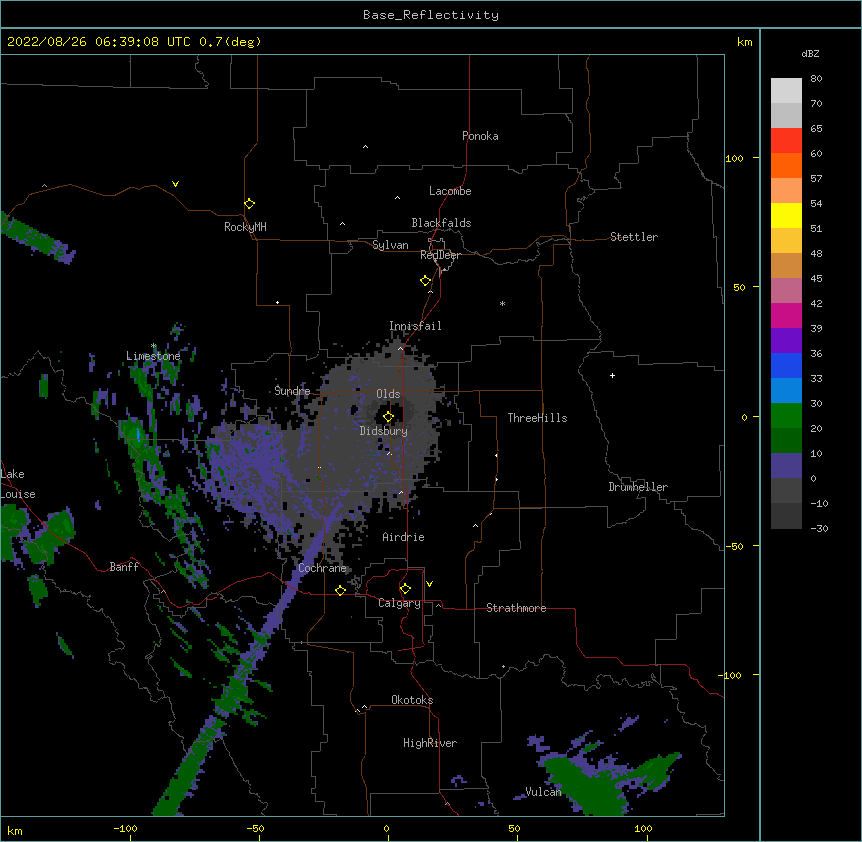
Task: Click the RedDeer city label
Action: coord(440,255)
